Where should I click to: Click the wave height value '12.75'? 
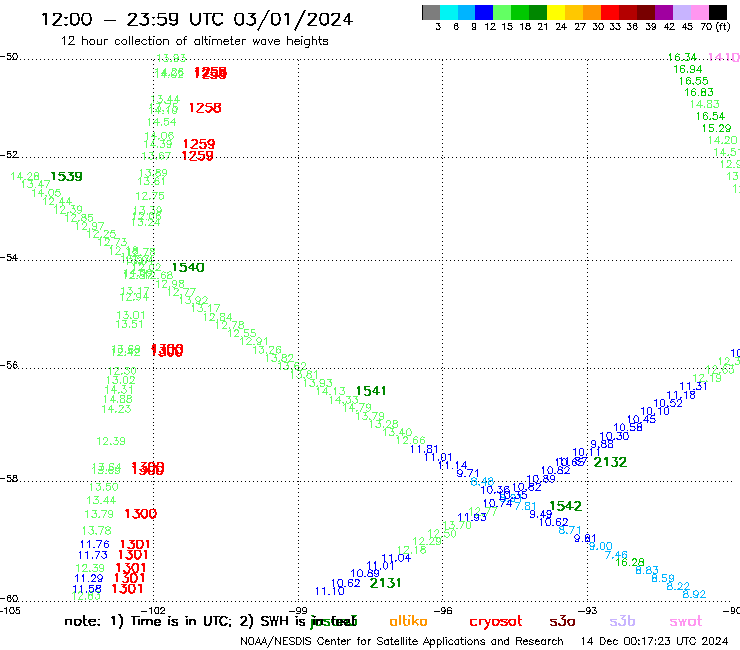[x=150, y=196]
